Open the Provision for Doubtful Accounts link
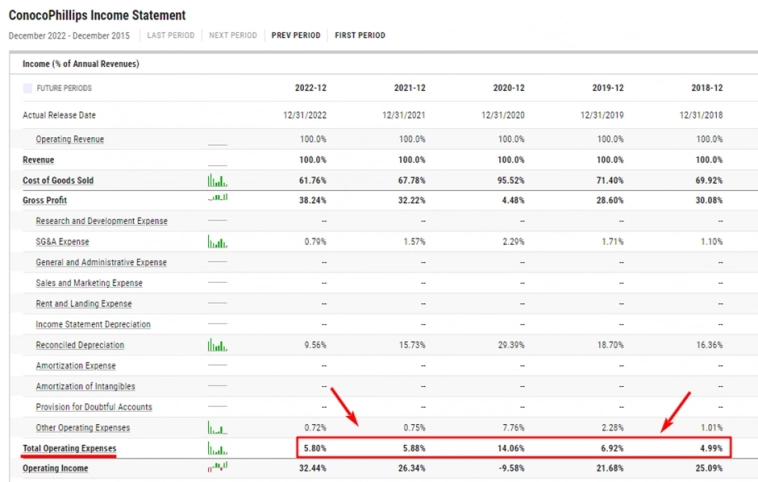 [x=94, y=407]
